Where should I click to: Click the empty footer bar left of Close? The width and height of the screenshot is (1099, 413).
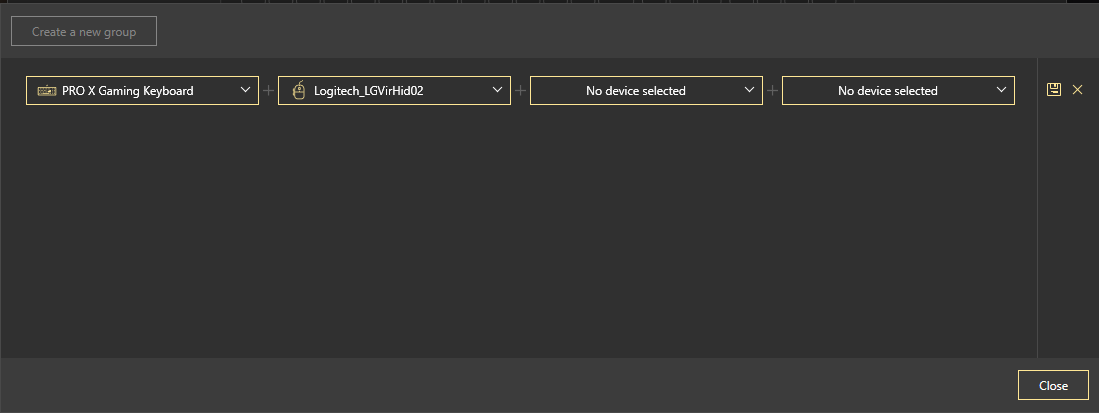500,385
